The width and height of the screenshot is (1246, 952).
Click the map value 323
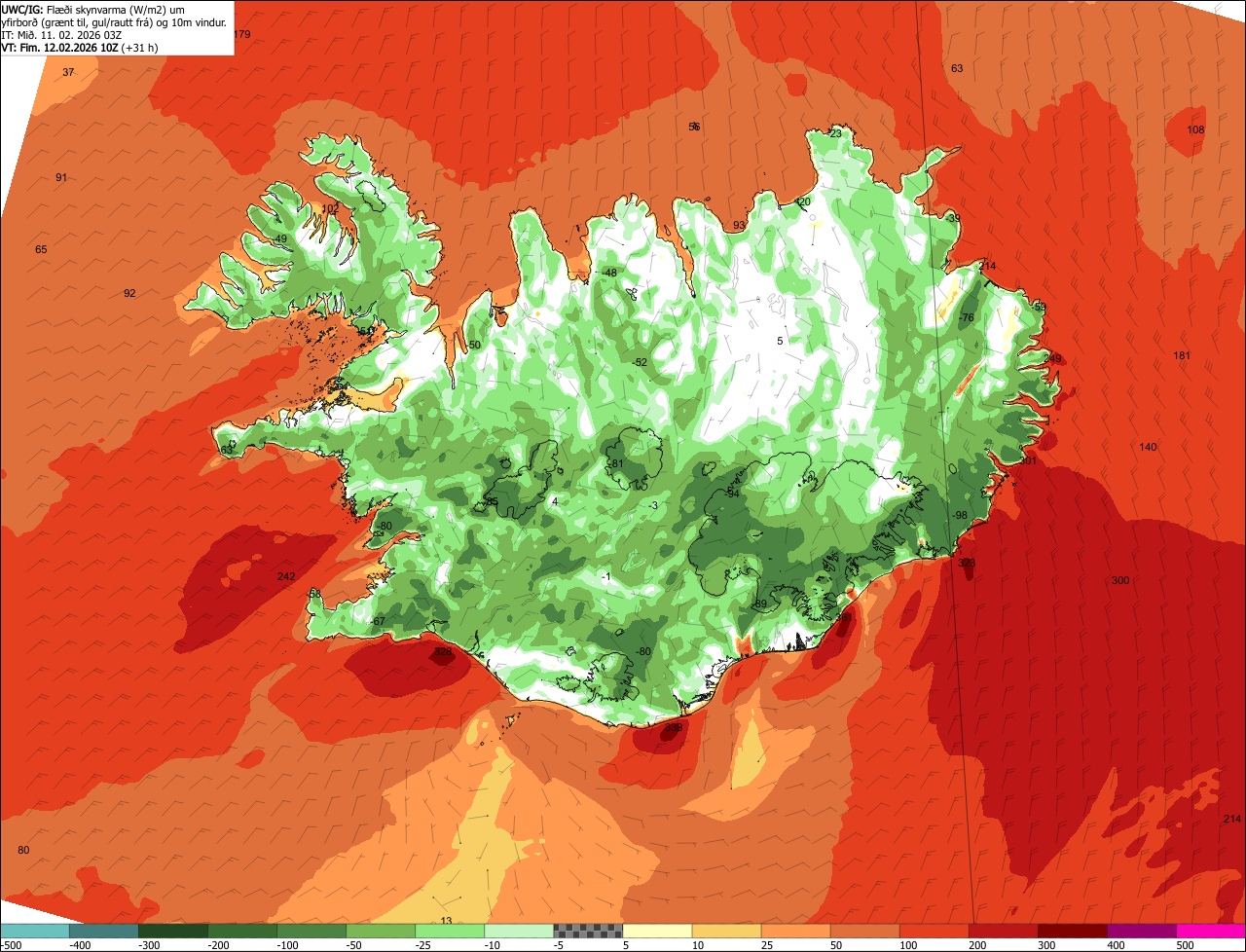coord(967,563)
